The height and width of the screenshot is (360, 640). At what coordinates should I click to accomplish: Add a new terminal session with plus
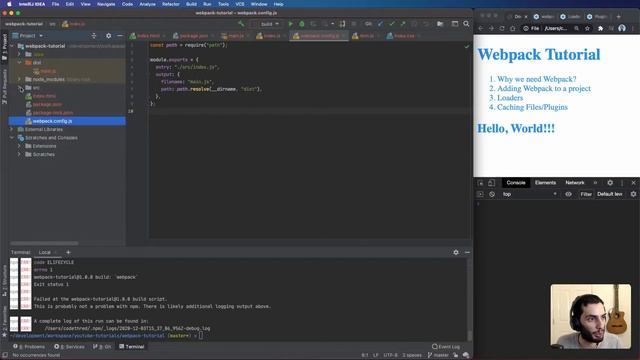pos(68,252)
